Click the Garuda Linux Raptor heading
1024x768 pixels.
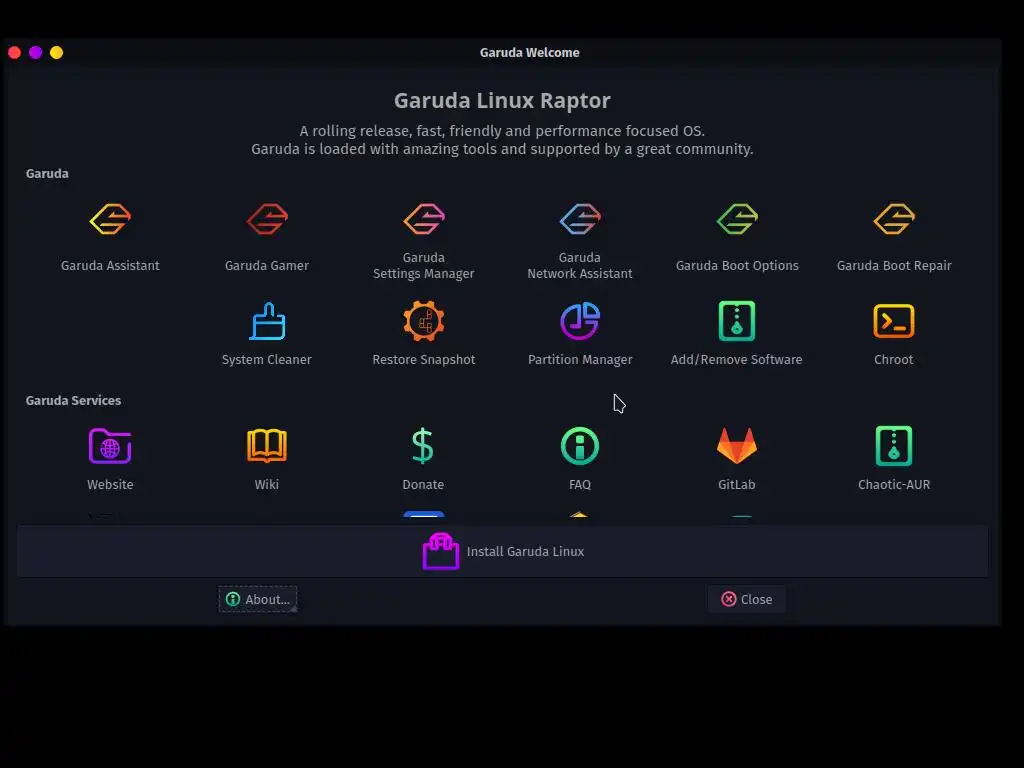(502, 101)
